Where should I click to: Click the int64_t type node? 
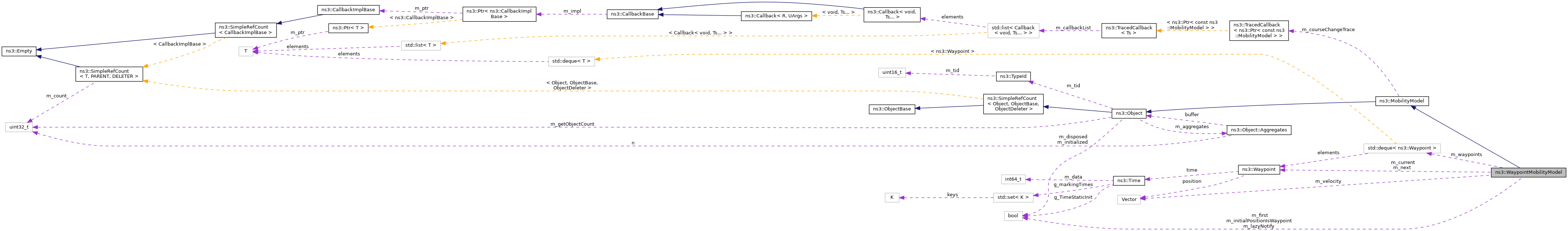tap(1013, 179)
